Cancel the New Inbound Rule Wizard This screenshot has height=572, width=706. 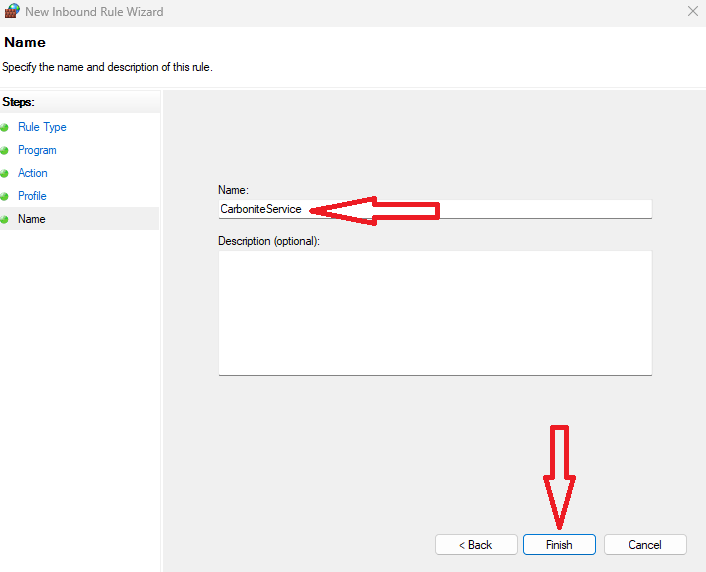pos(645,545)
